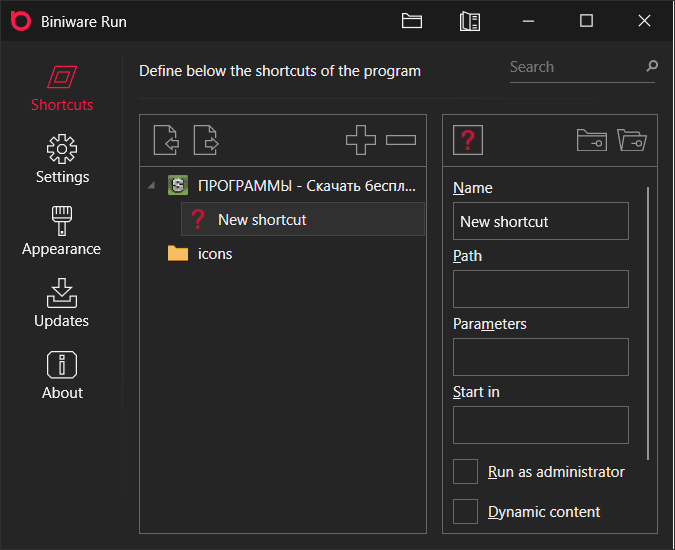The image size is (675, 550).
Task: Change the shortcut's question mark icon
Action: click(468, 140)
